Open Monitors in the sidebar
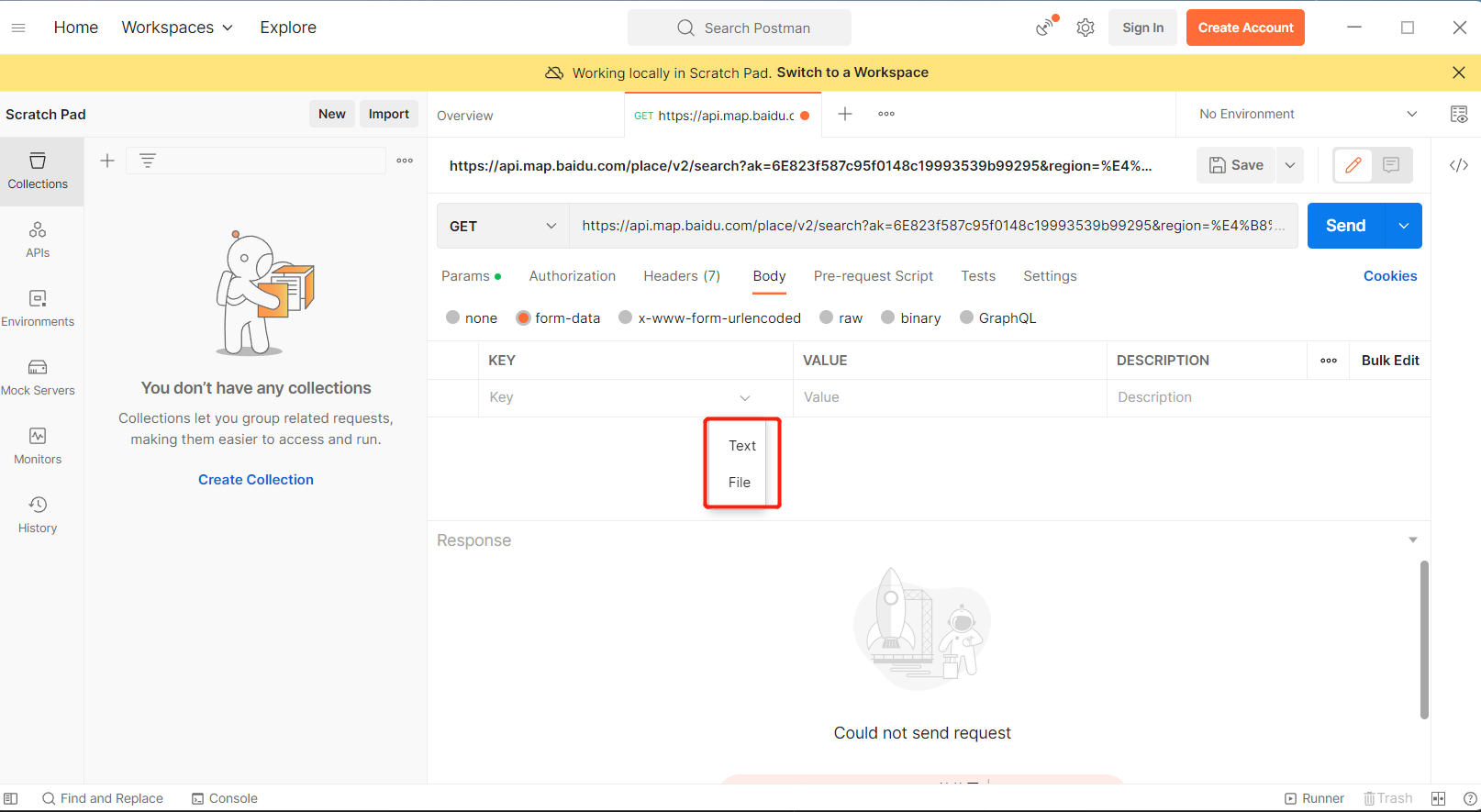Image resolution: width=1481 pixels, height=812 pixels. (x=38, y=446)
